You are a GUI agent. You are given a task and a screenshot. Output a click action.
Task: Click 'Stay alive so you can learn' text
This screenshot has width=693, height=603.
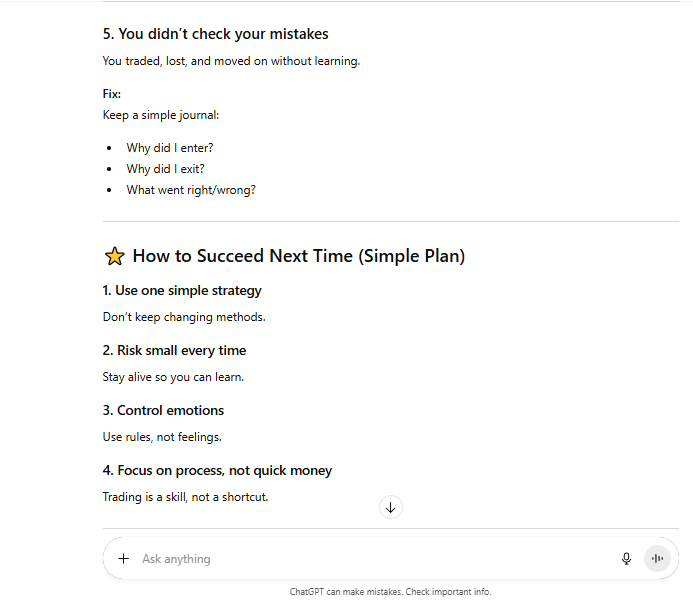coord(173,377)
